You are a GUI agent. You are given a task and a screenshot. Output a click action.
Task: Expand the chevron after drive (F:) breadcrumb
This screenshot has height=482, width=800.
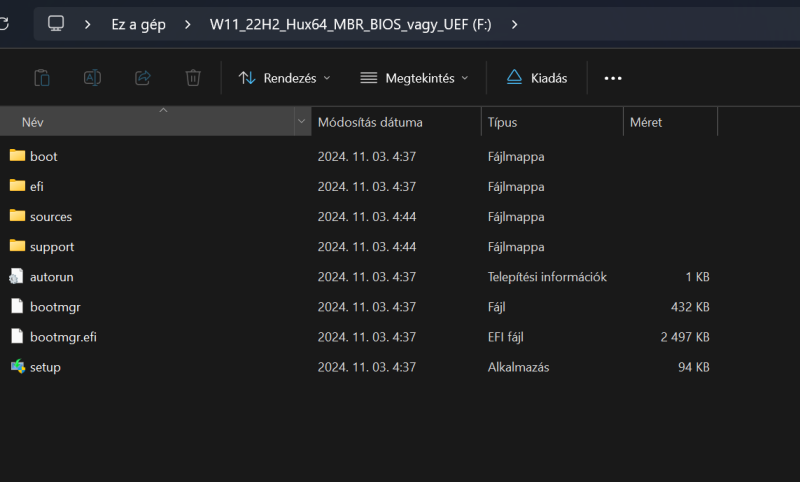point(514,24)
